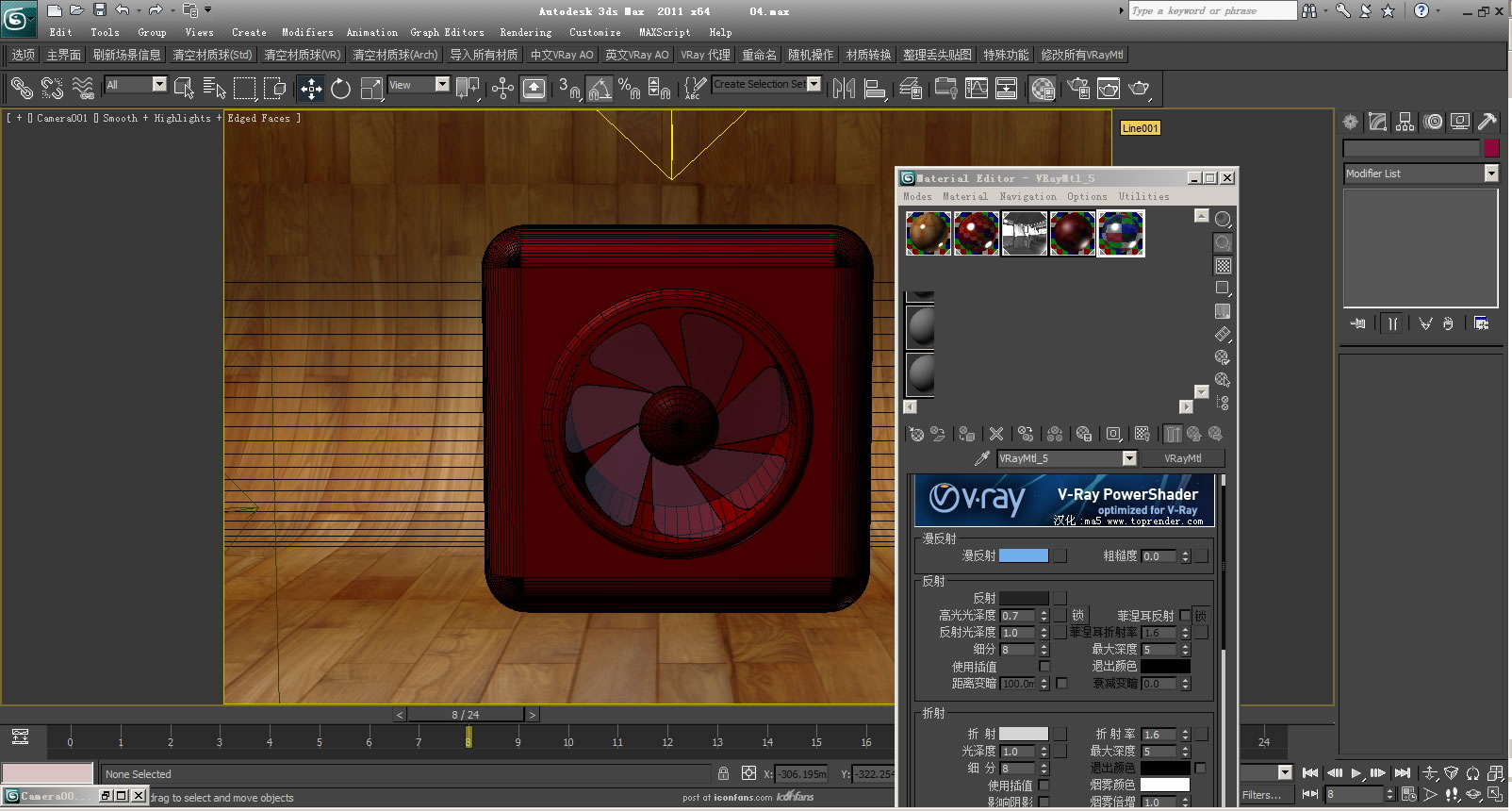This screenshot has height=811, width=1512.
Task: Activate the Select and Rotate tool
Action: (x=341, y=89)
